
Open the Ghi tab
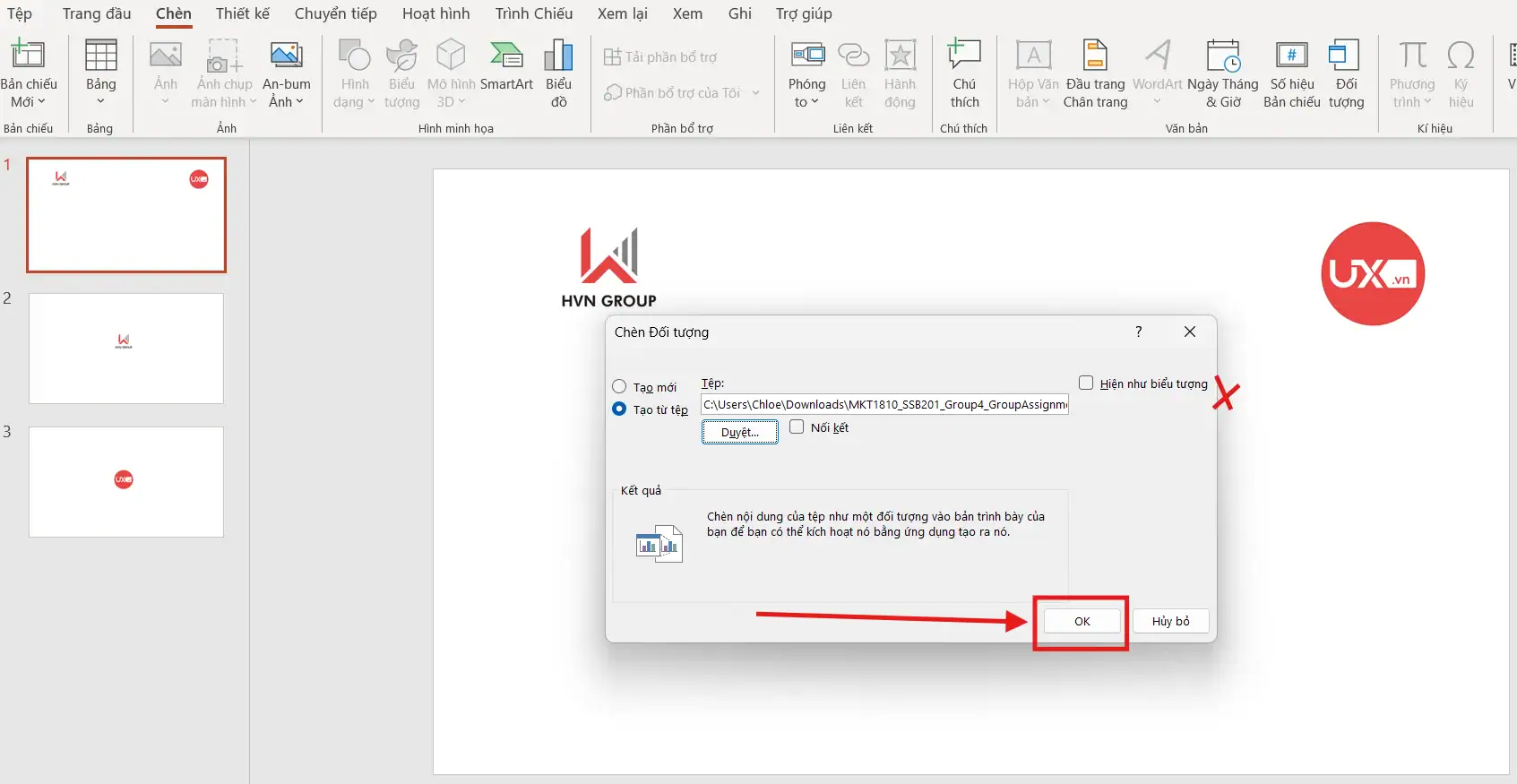(740, 13)
